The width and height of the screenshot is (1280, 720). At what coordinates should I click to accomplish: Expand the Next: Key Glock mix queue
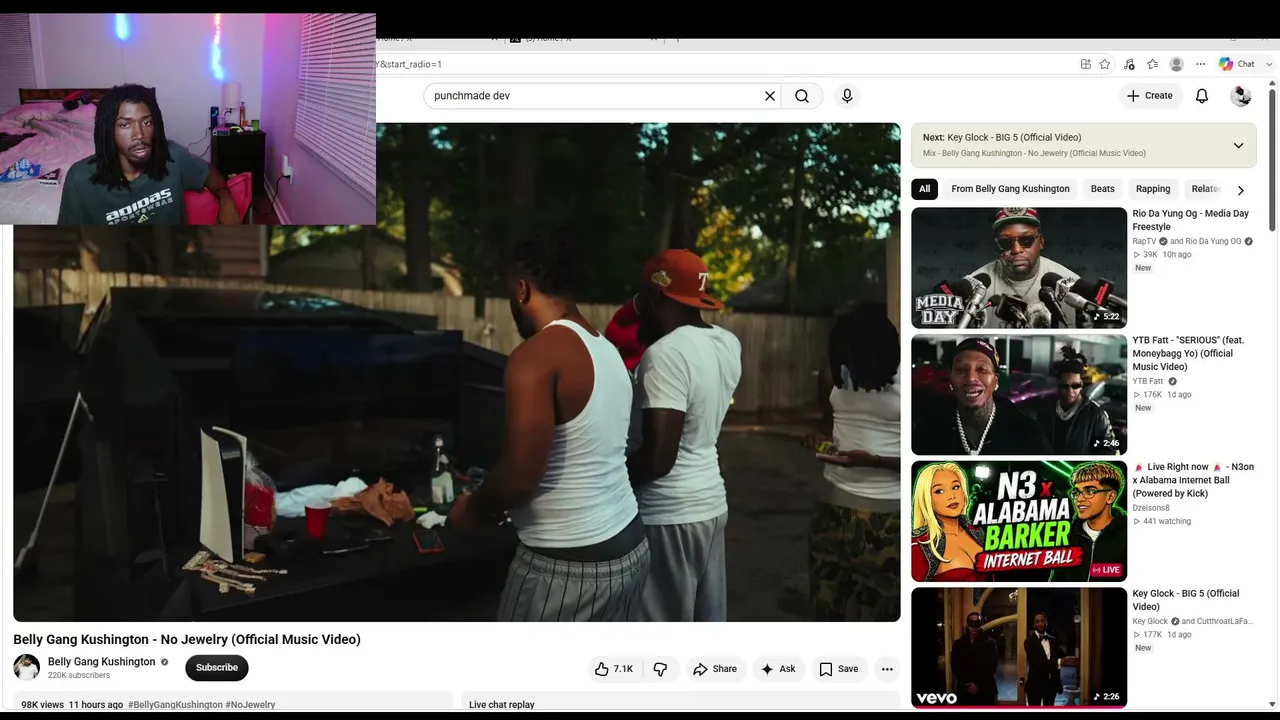[1238, 146]
